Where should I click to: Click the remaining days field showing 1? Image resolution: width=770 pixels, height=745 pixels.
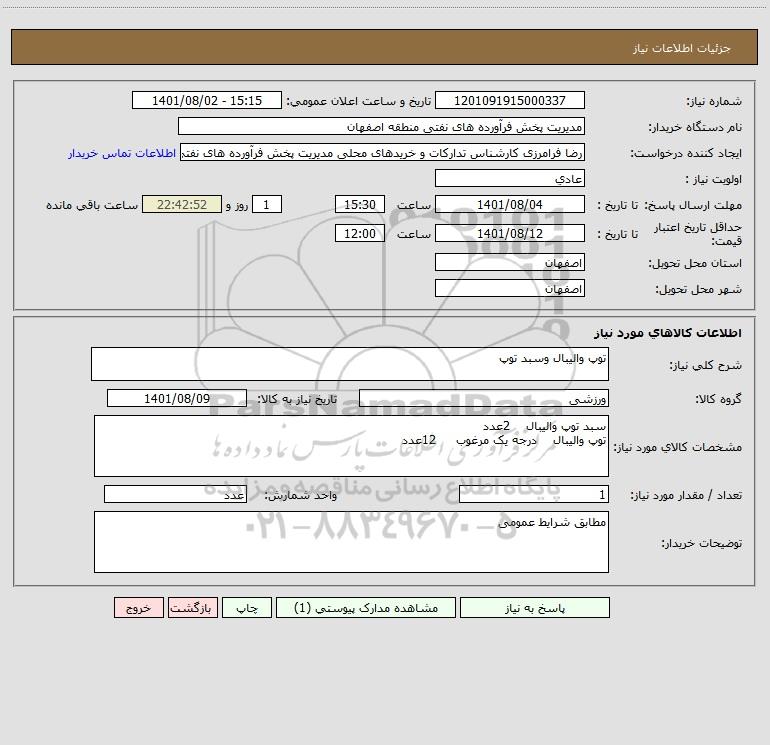267,204
